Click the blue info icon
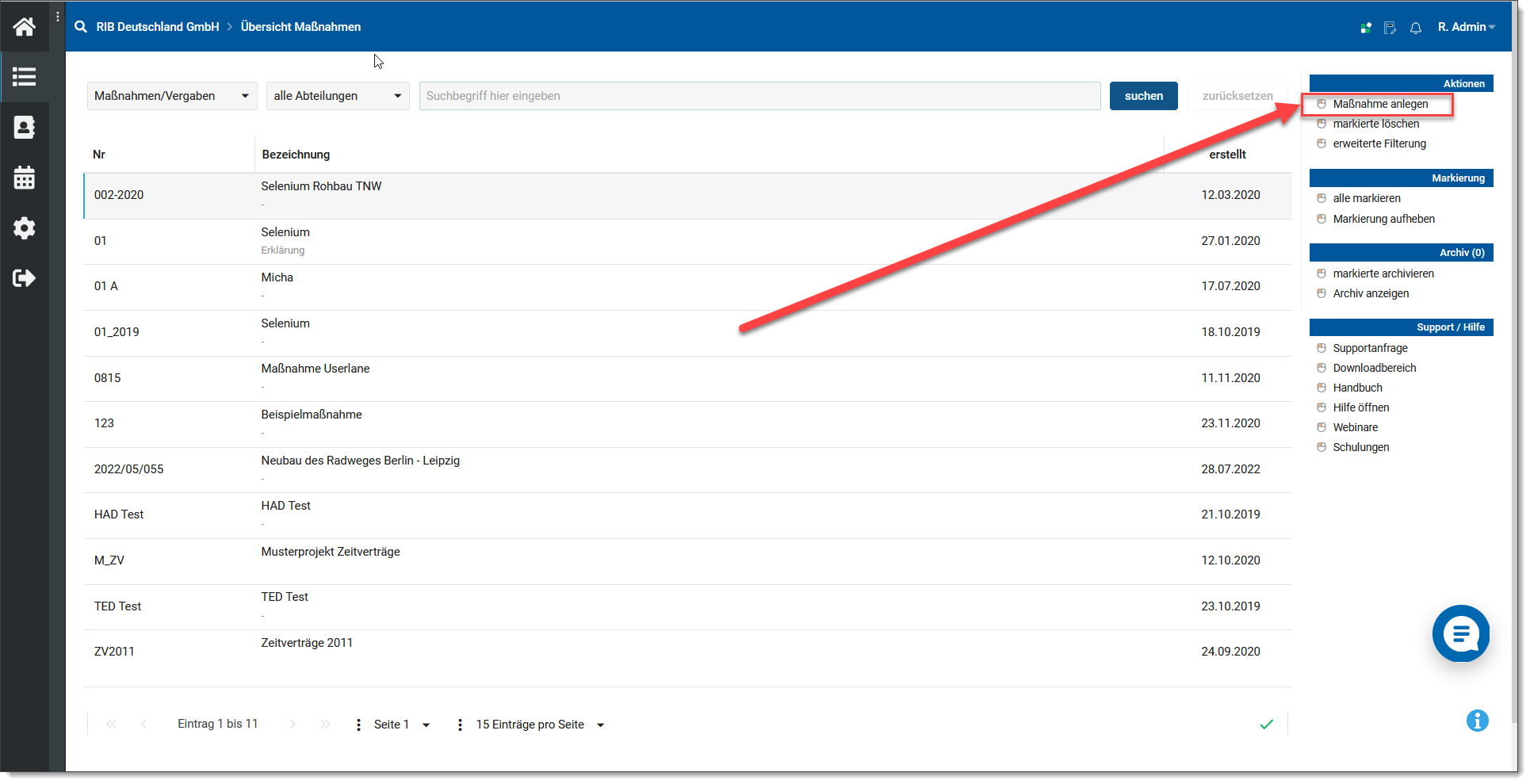 [1477, 721]
